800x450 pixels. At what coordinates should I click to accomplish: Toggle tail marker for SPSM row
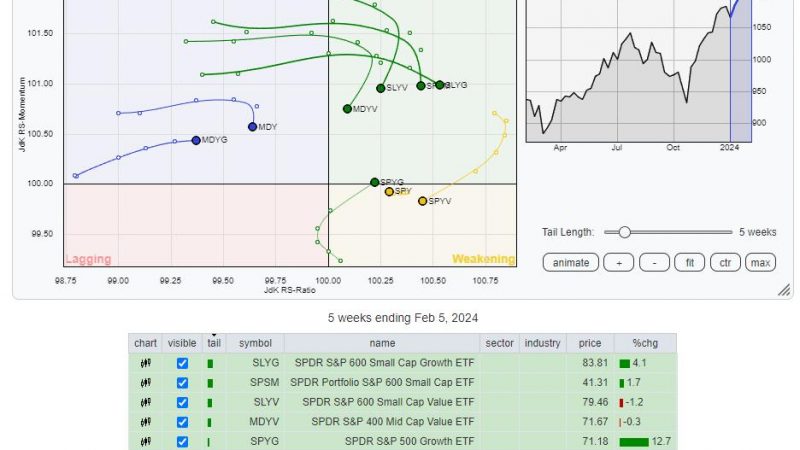(x=210, y=383)
